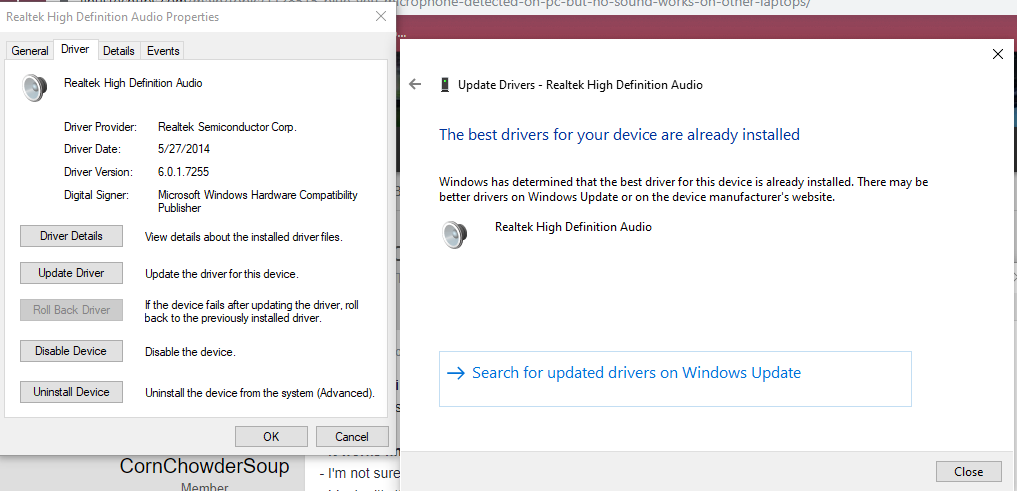
Task: Click the speaker icon in the Update Drivers window
Action: click(455, 234)
